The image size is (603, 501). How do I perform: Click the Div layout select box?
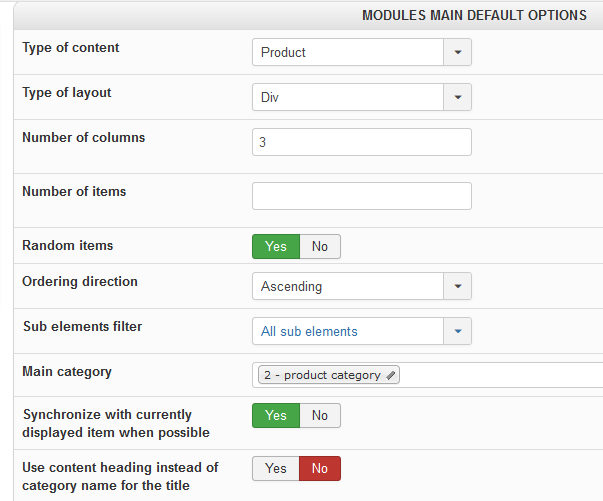(347, 97)
